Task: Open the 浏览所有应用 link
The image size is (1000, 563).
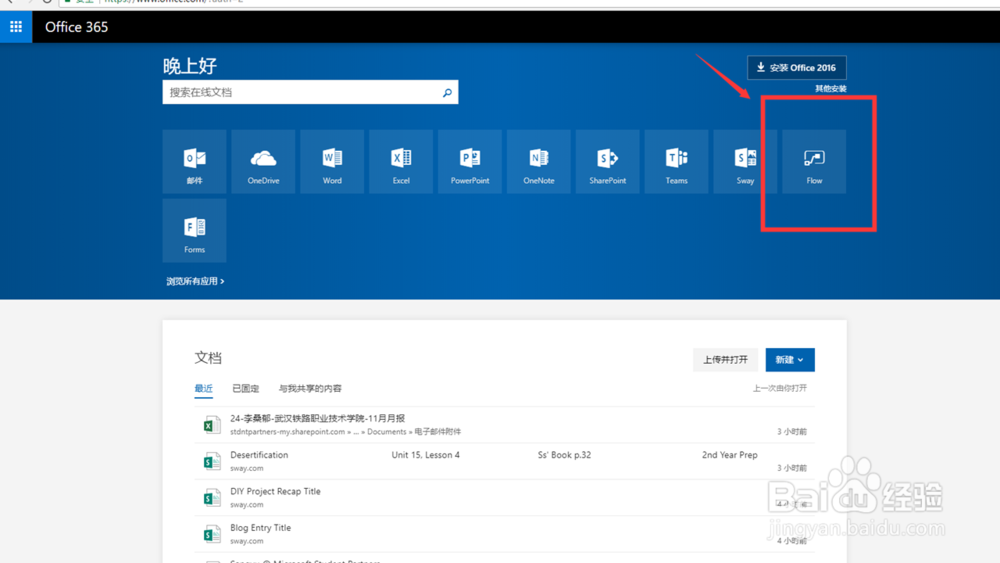Action: point(195,281)
